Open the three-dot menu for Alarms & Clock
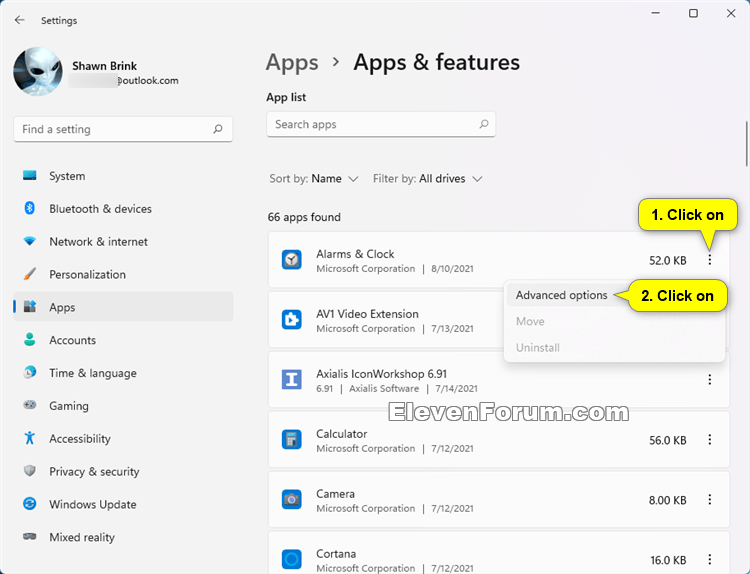Viewport: 750px width, 574px height. 709,260
